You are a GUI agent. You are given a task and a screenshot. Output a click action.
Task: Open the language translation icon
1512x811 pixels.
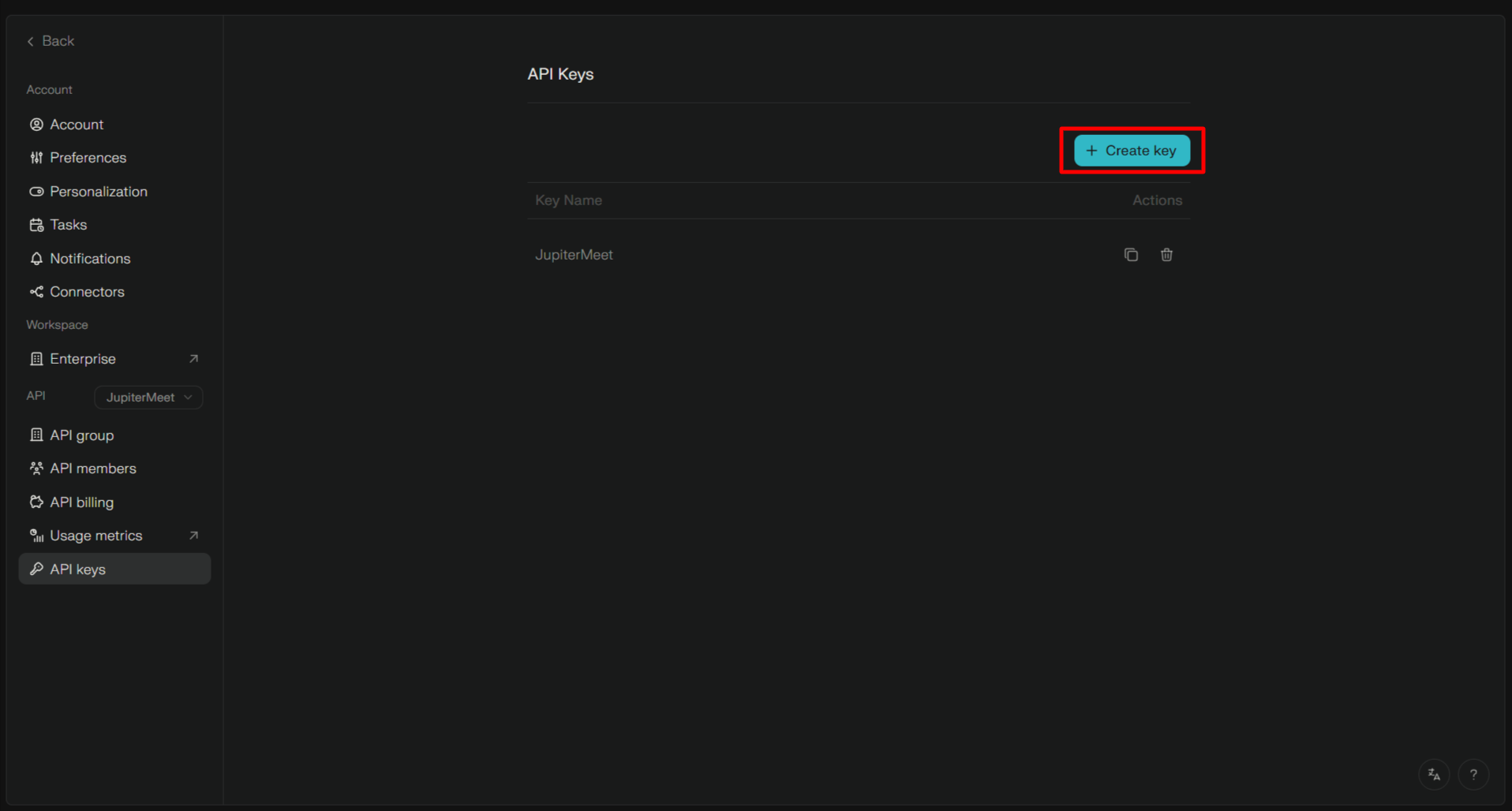pyautogui.click(x=1433, y=774)
